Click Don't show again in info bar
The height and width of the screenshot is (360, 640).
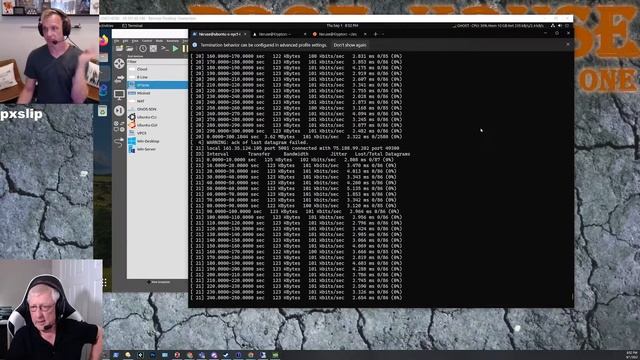350,45
